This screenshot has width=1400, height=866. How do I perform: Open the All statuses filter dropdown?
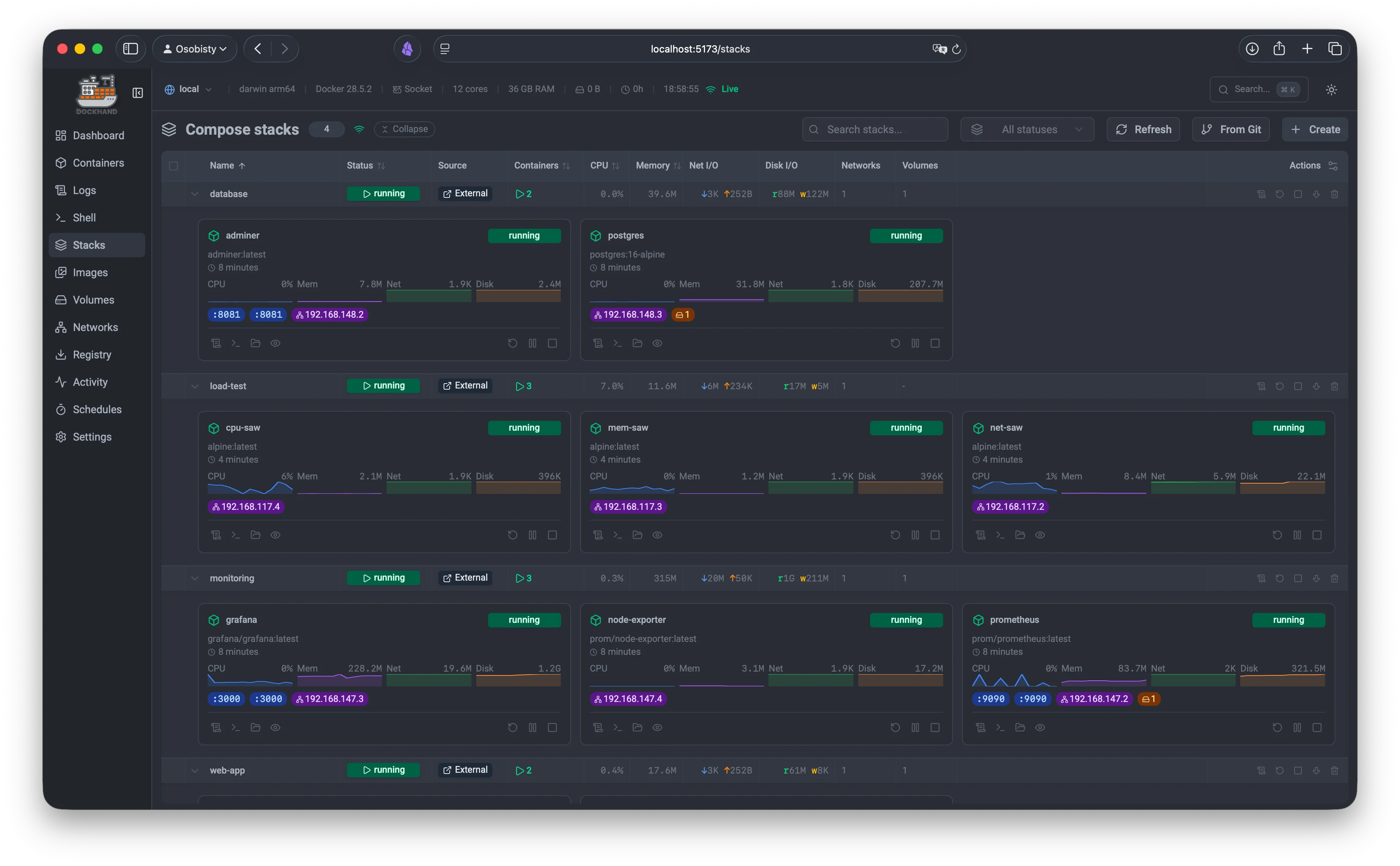tap(1027, 129)
